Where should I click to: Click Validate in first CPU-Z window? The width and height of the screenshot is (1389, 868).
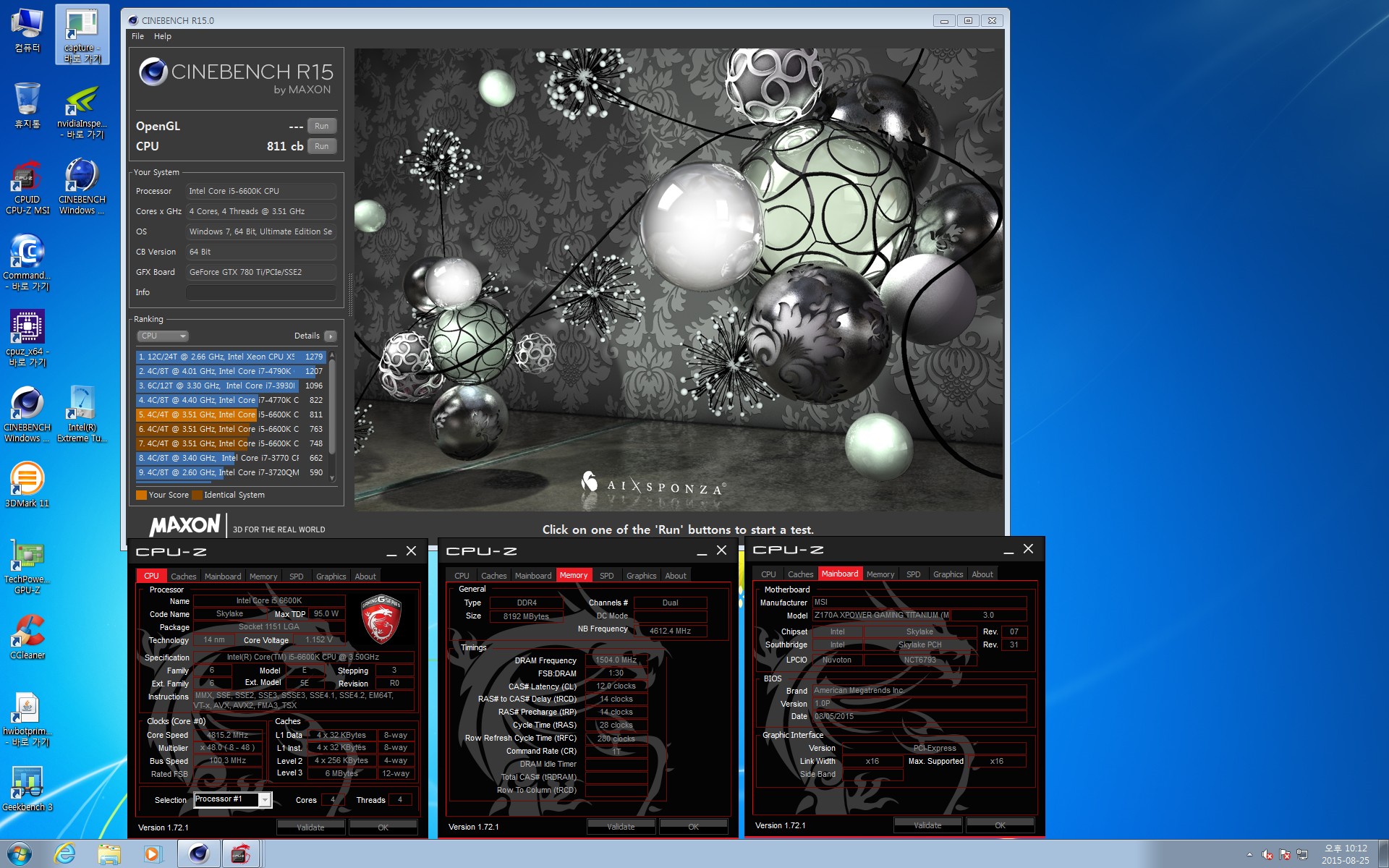pyautogui.click(x=310, y=827)
